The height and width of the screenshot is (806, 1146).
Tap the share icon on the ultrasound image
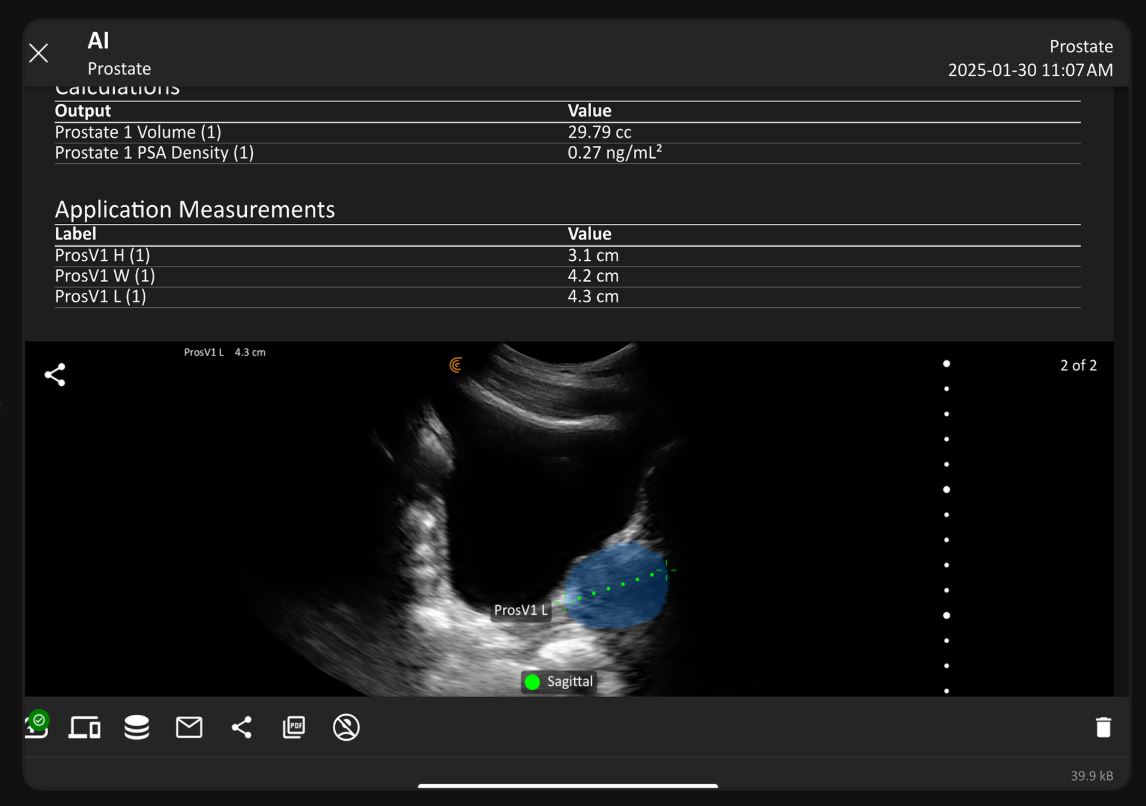(53, 375)
